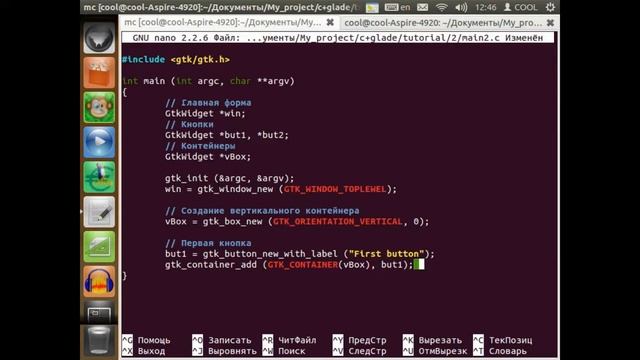The width and height of the screenshot is (640, 360).
Task: Click the window title in the top panel
Action: pos(221,7)
